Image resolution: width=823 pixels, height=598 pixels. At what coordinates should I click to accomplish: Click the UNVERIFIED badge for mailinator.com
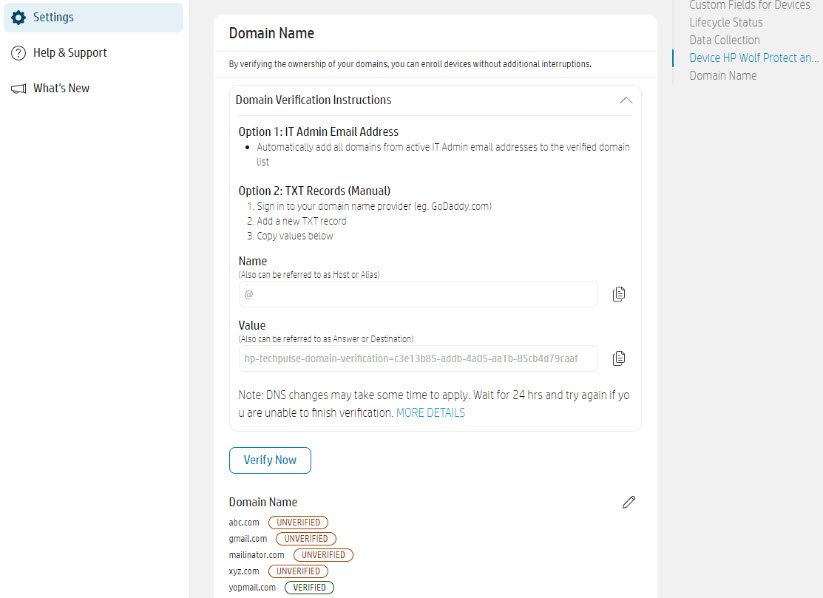[x=323, y=554]
